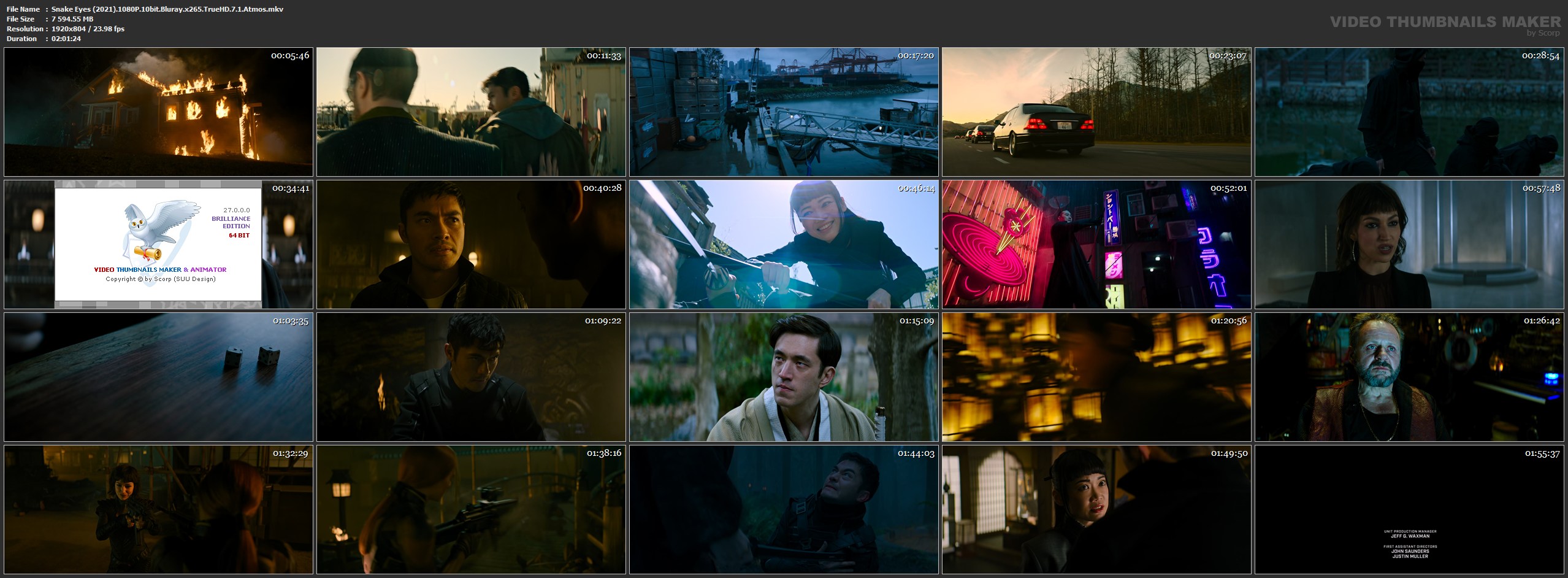Click the end credits thumbnail at 01:55:37

pyautogui.click(x=1409, y=509)
